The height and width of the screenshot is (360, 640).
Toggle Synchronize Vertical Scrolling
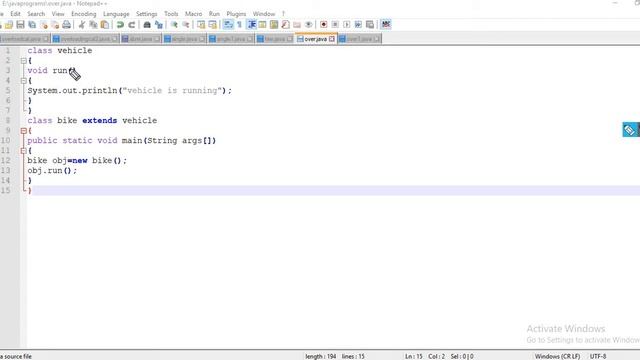coord(201,25)
